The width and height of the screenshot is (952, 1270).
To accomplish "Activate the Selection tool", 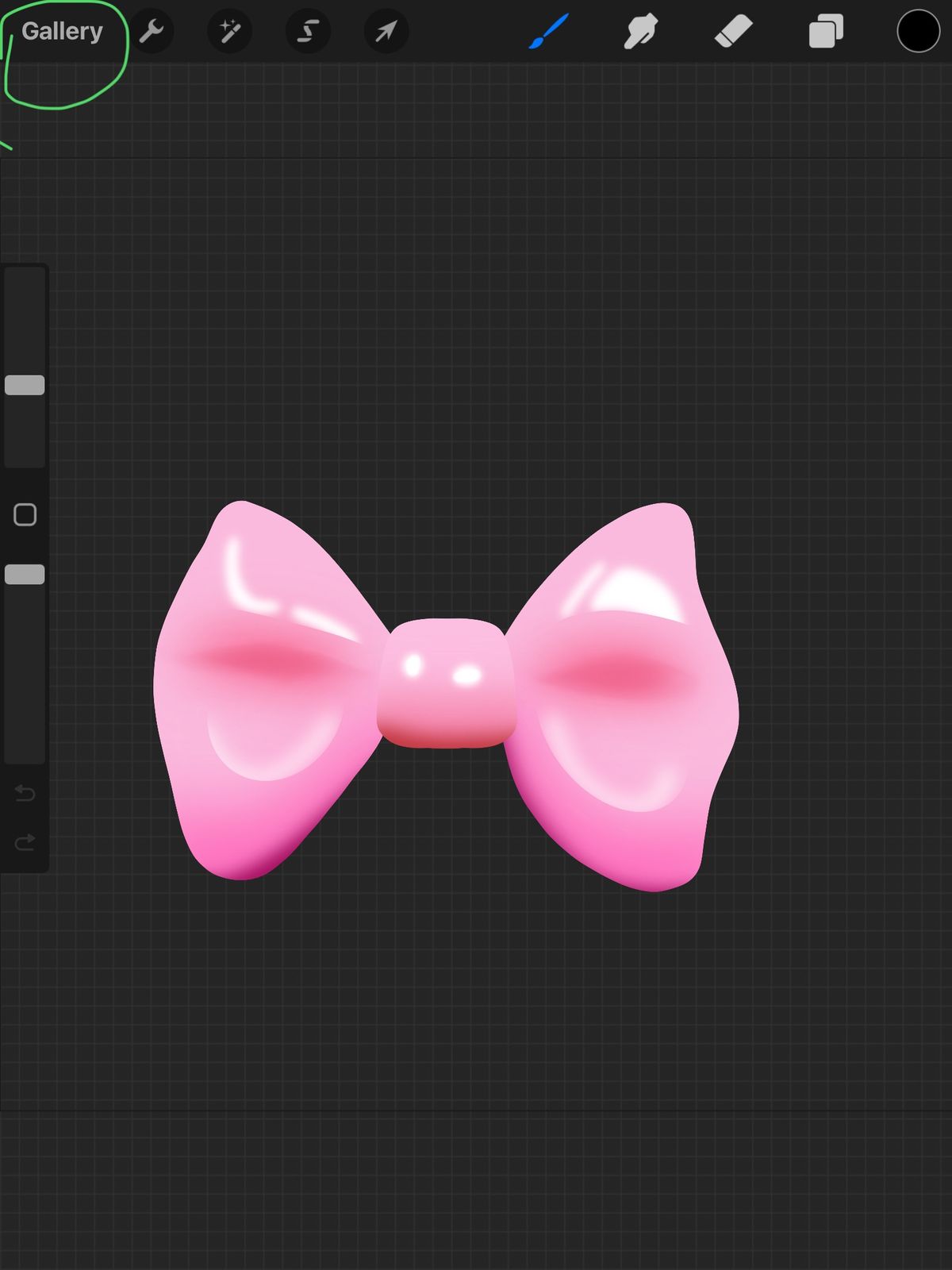I will coord(308,32).
